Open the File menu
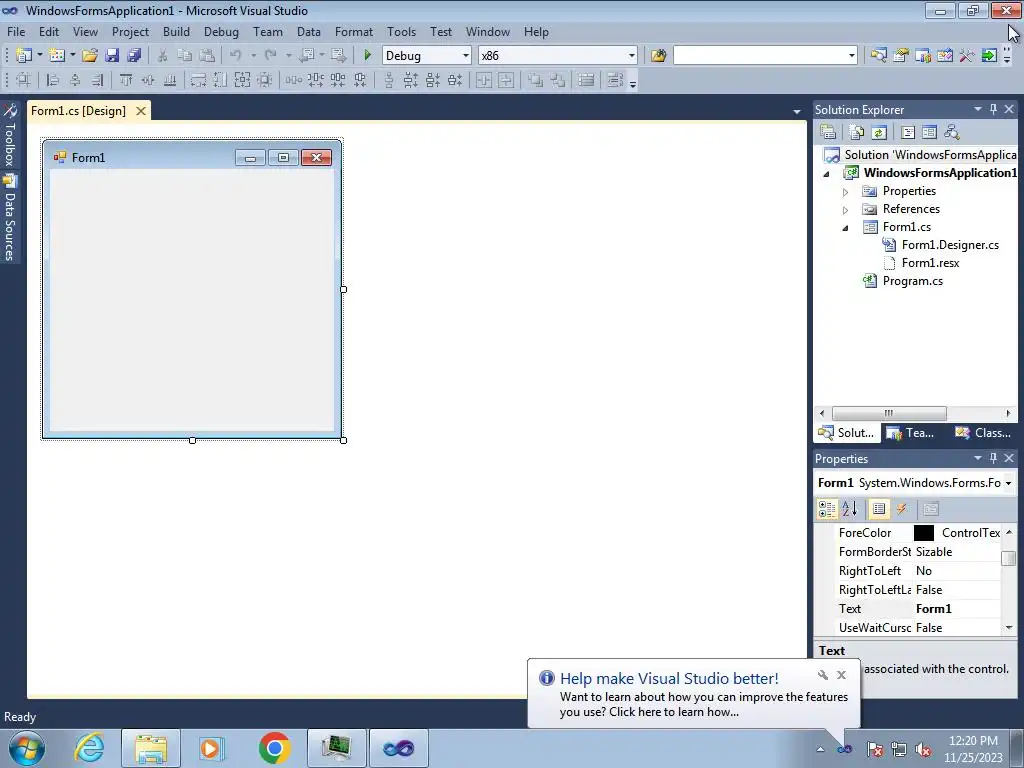This screenshot has width=1024, height=768. 16,31
